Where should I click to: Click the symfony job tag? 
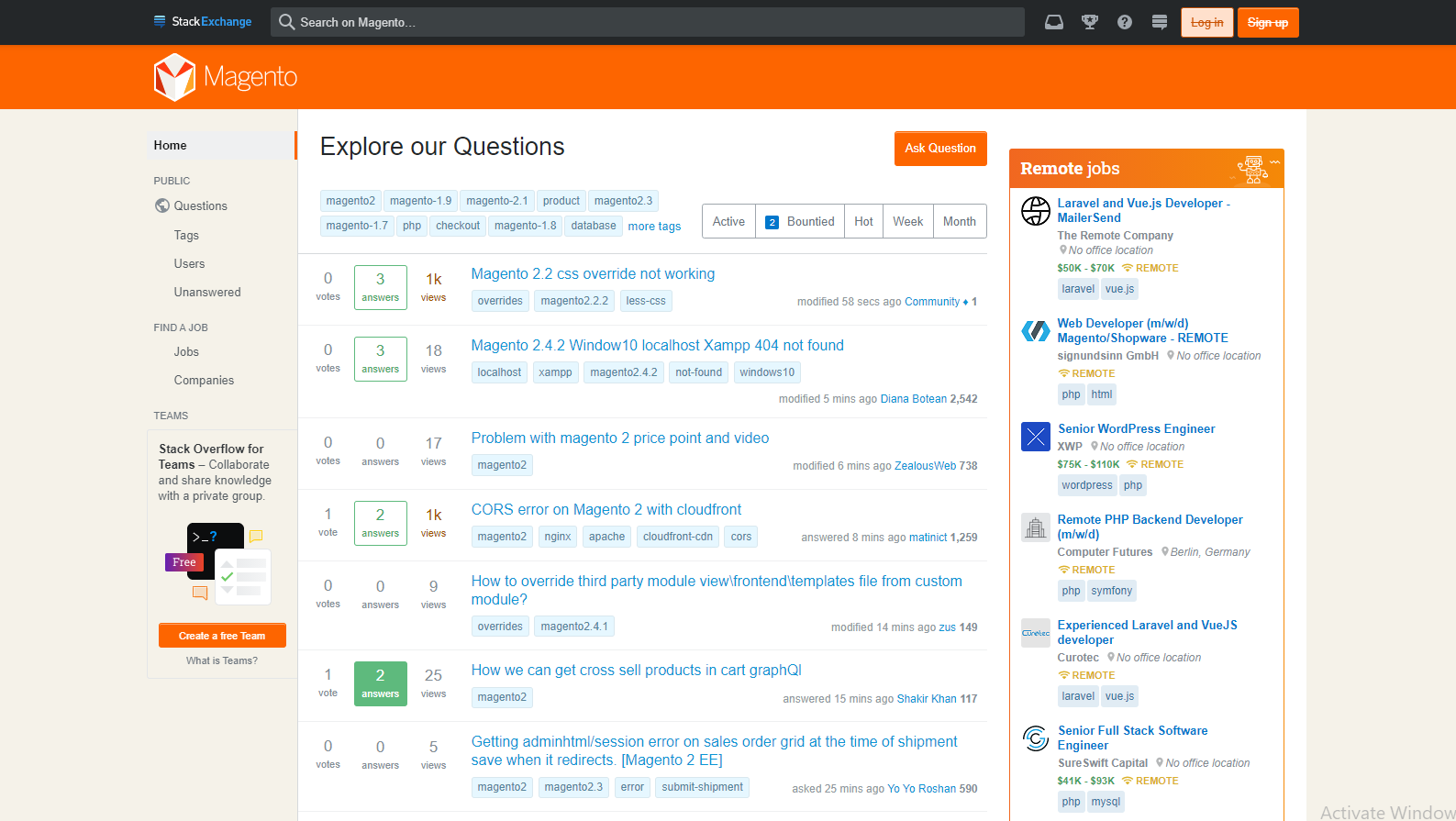(x=1111, y=591)
